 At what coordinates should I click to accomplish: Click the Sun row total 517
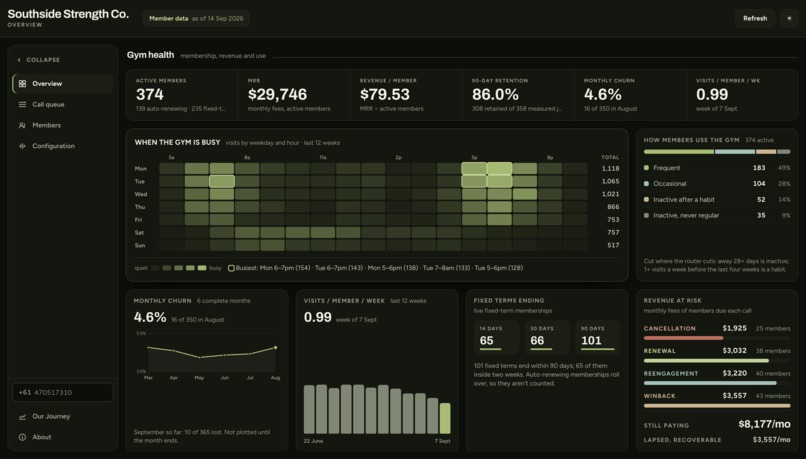tap(613, 246)
